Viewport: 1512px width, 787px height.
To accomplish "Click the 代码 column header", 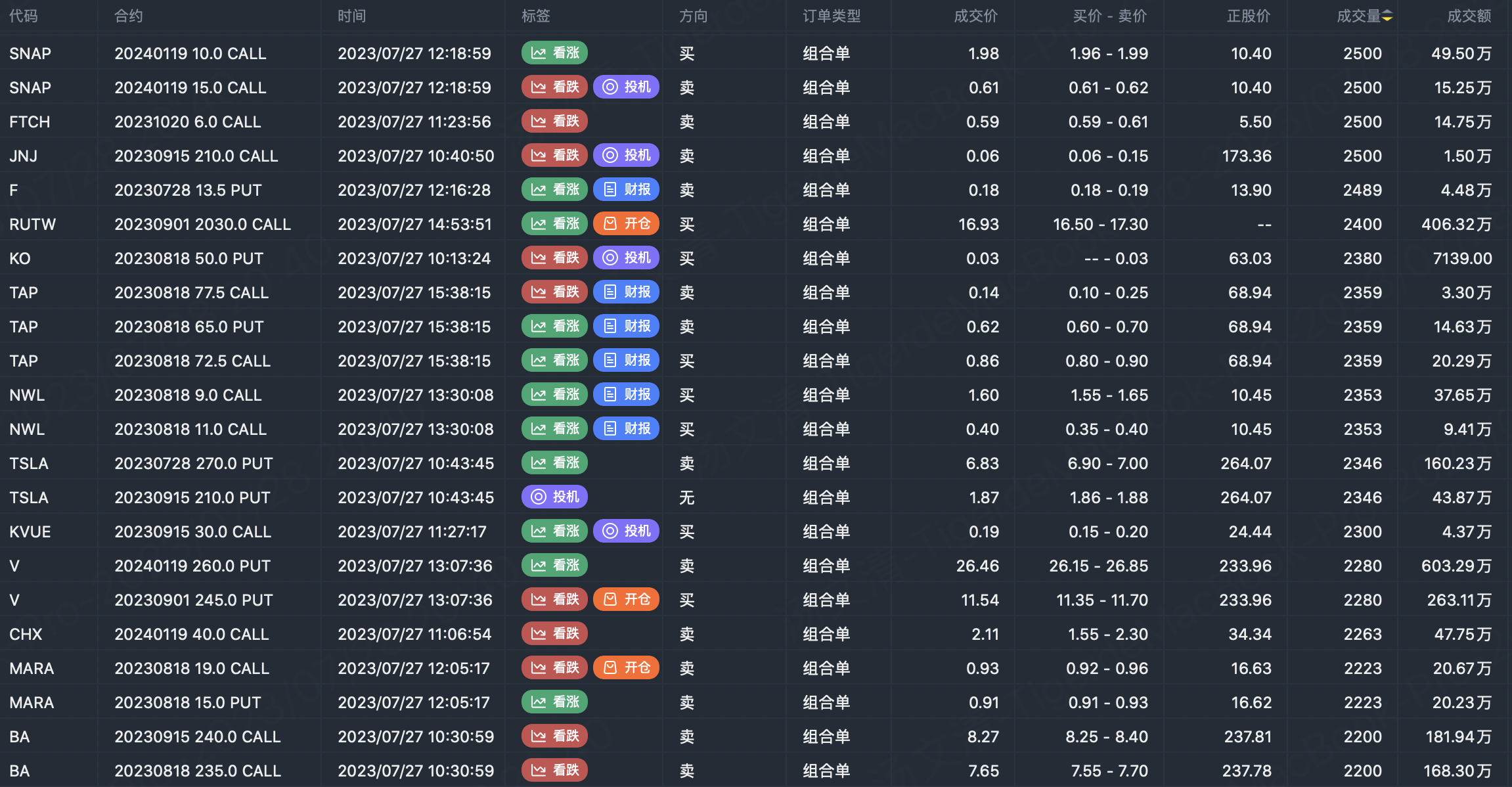I will [24, 16].
